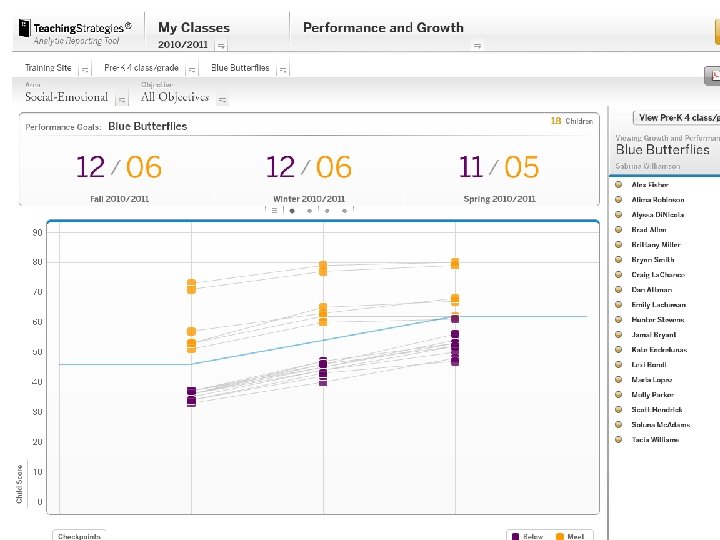Viewport: 720px width, 540px height.
Task: Open Craig LaChance's record
Action: [658, 275]
